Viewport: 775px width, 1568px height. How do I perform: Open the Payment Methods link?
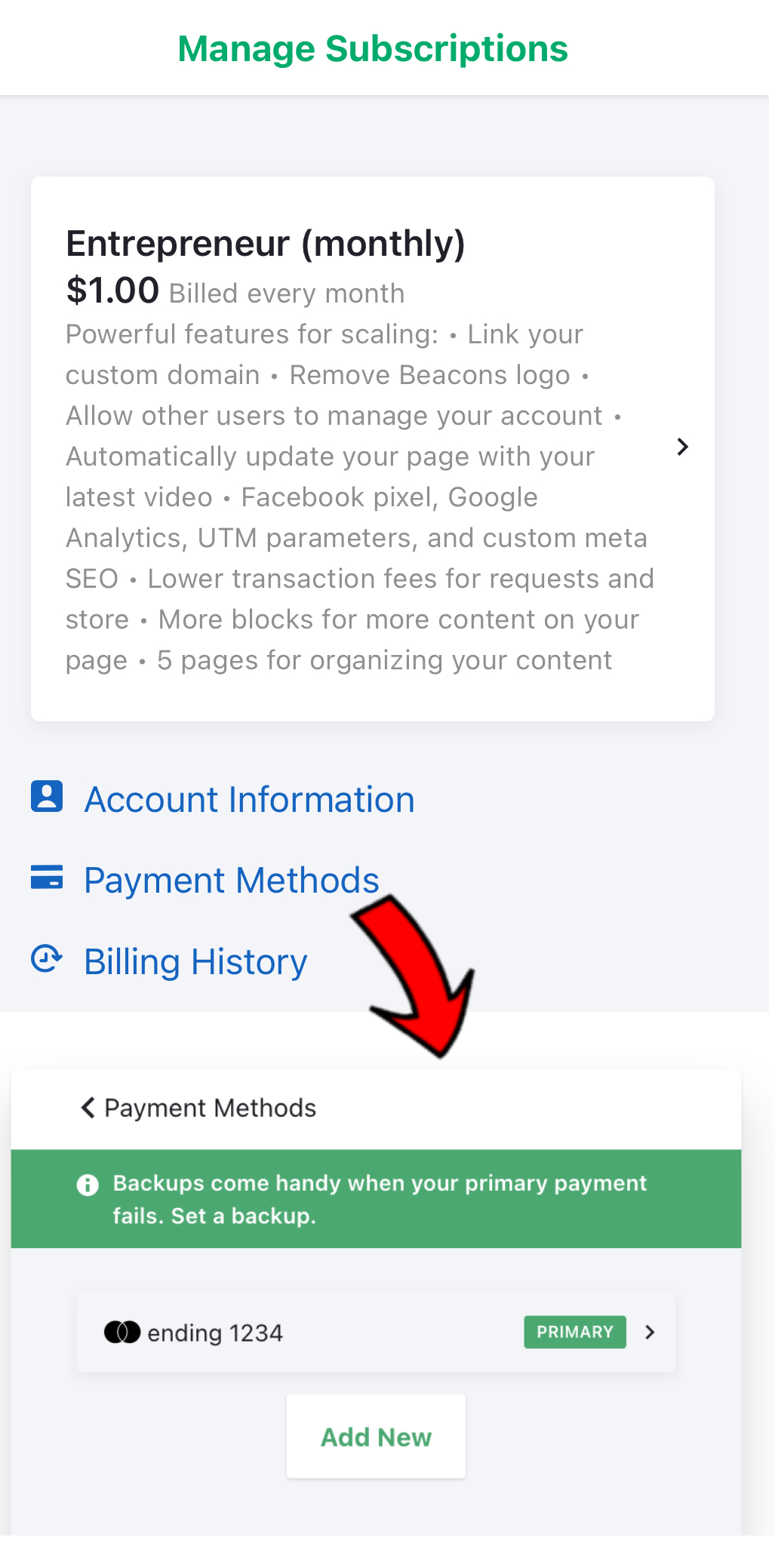231,880
